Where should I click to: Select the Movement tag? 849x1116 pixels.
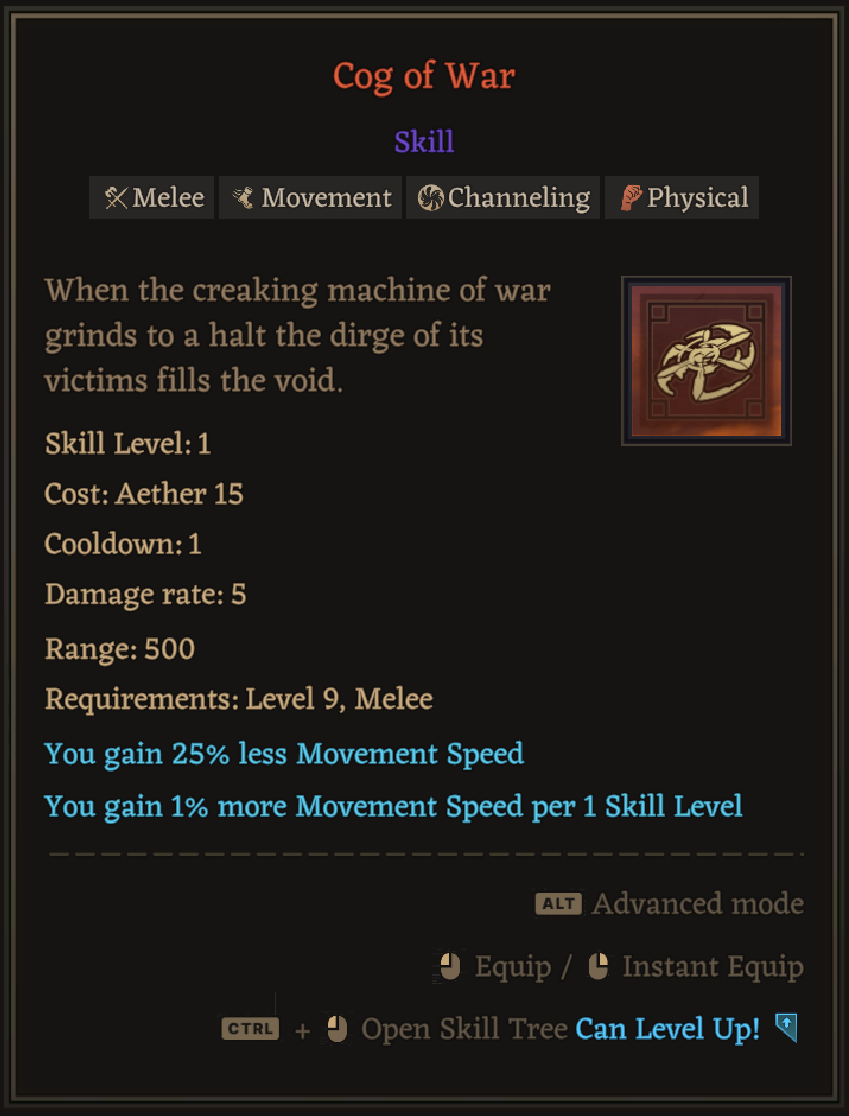[310, 198]
